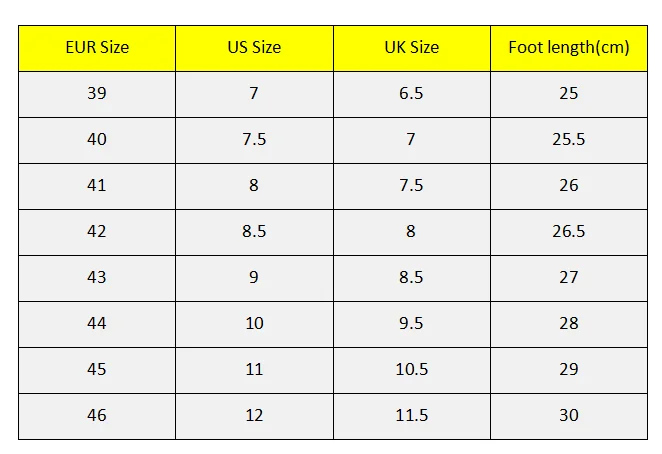The height and width of the screenshot is (454, 662).
Task: Select the Foot length(cm) header
Action: pos(569,48)
